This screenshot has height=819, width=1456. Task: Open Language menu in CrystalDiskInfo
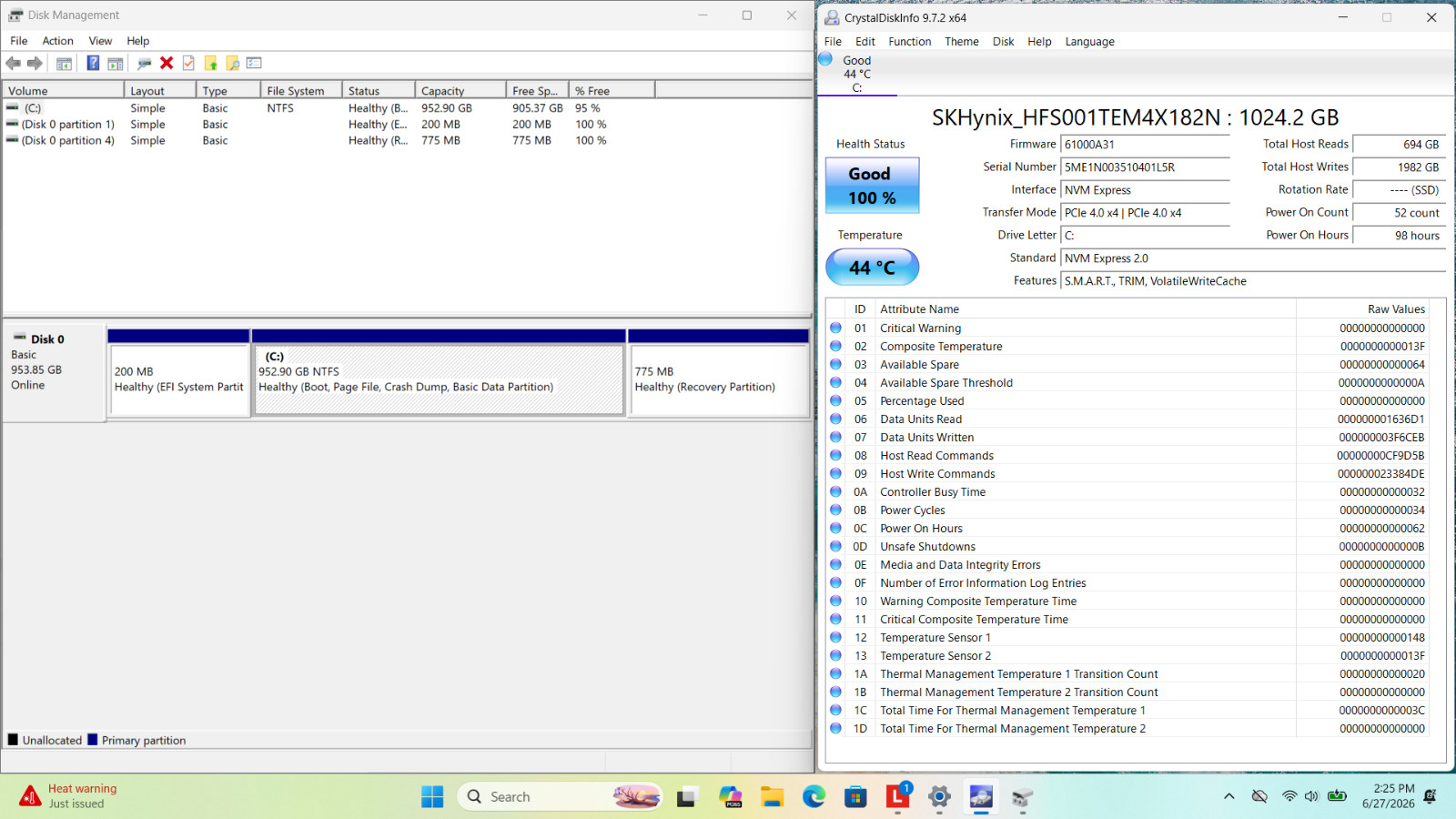pos(1090,42)
